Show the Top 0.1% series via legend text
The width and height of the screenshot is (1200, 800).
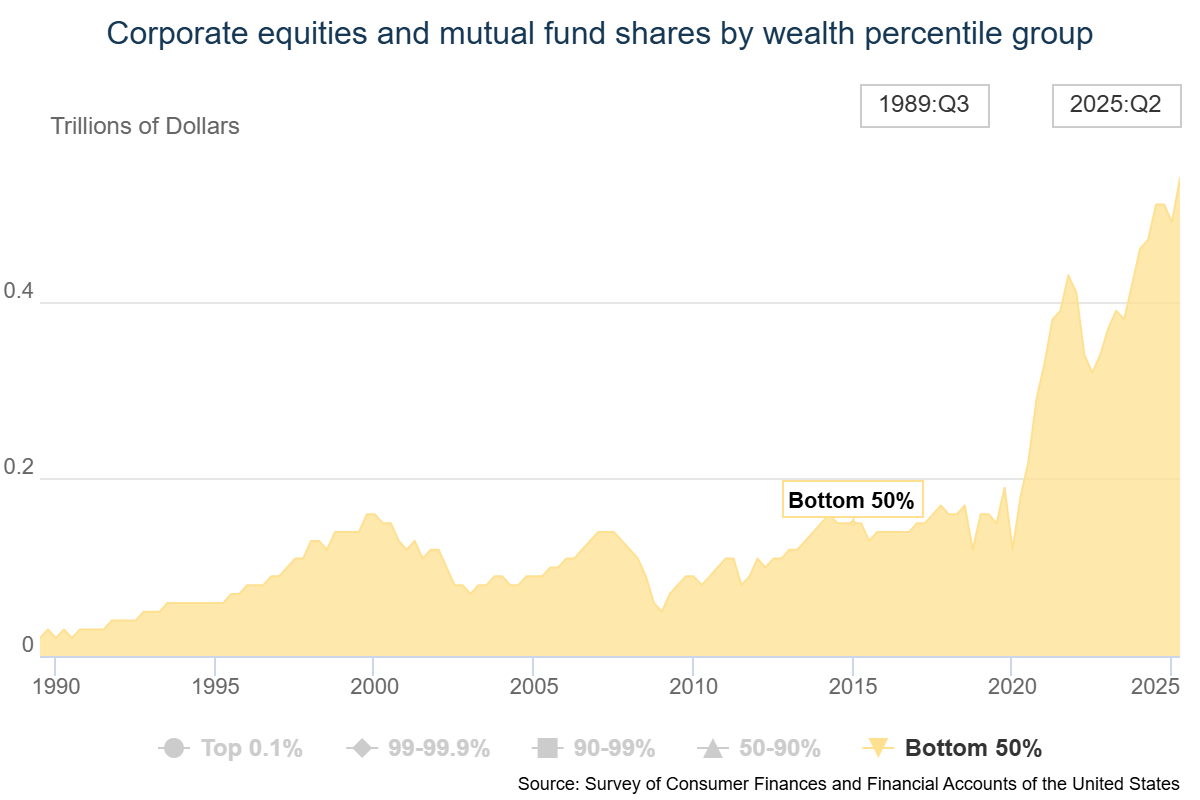(251, 748)
